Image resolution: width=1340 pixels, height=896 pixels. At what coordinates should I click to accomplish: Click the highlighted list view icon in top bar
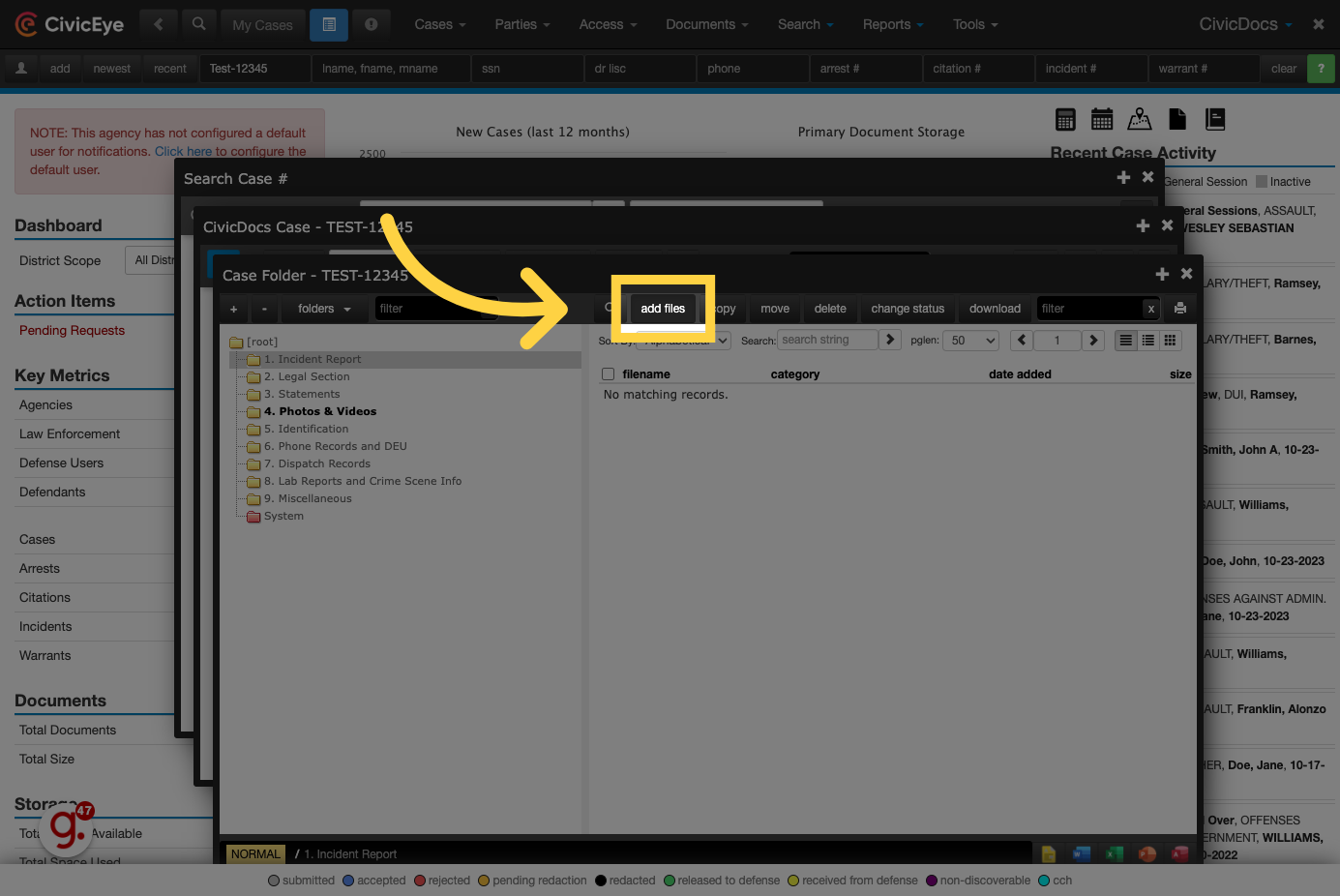coord(329,24)
